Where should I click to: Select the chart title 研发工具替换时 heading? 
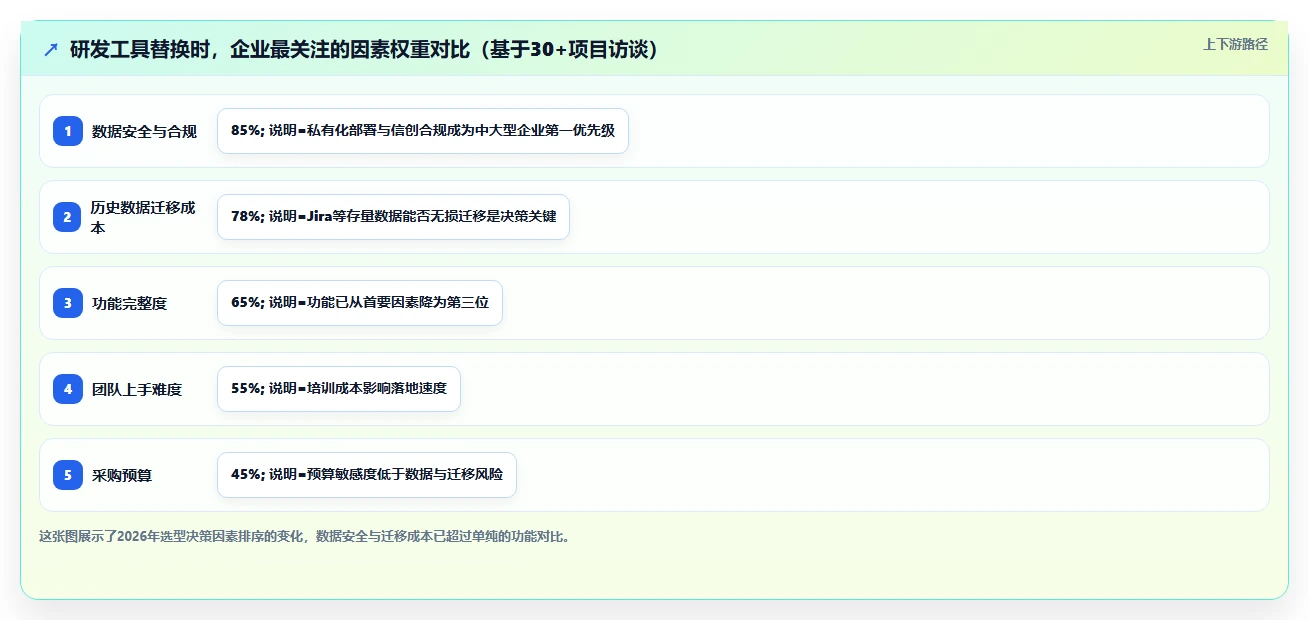[x=365, y=49]
